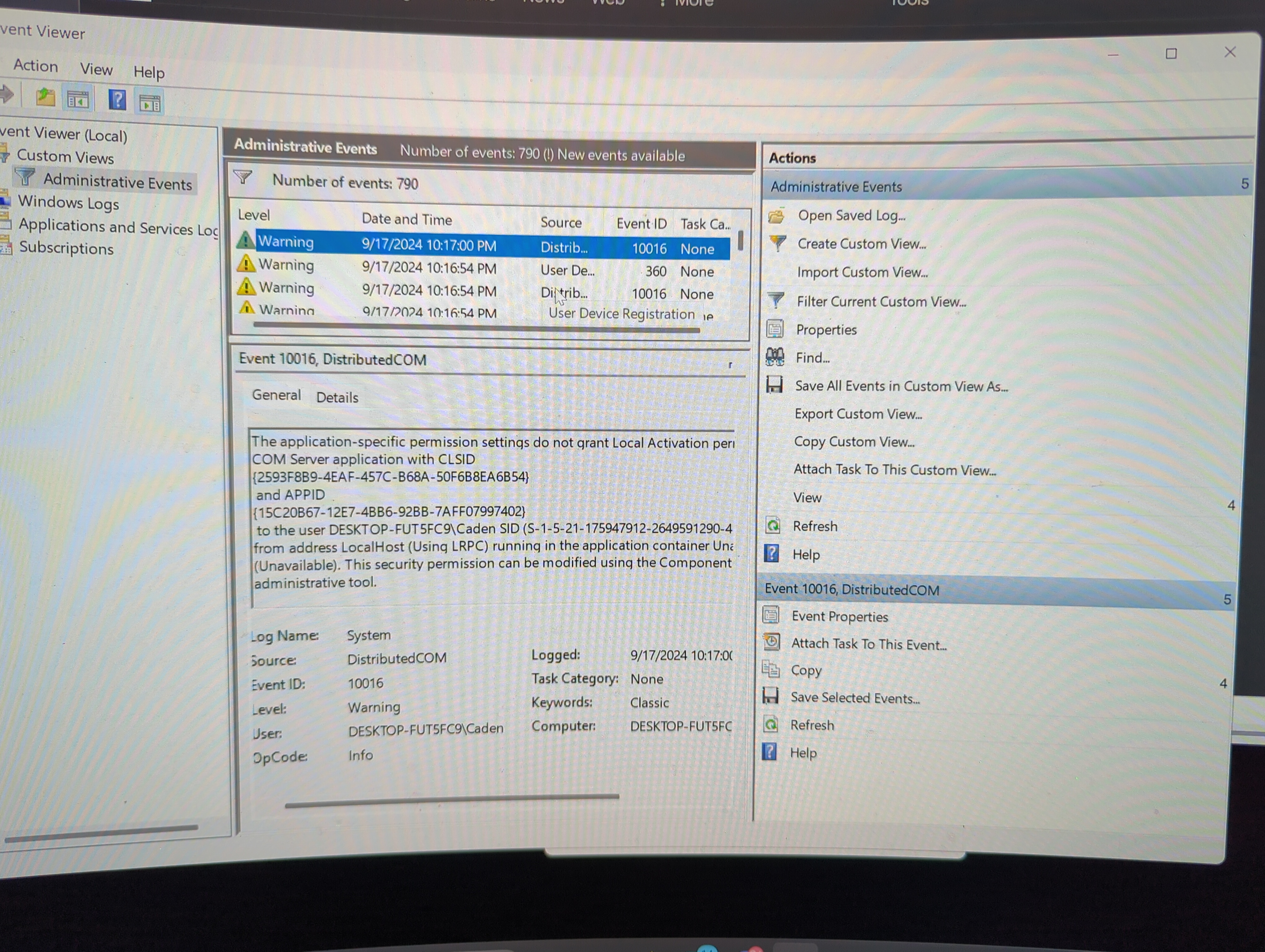
Task: Click the Properties icon under Administrative Events actions
Action: coord(775,328)
